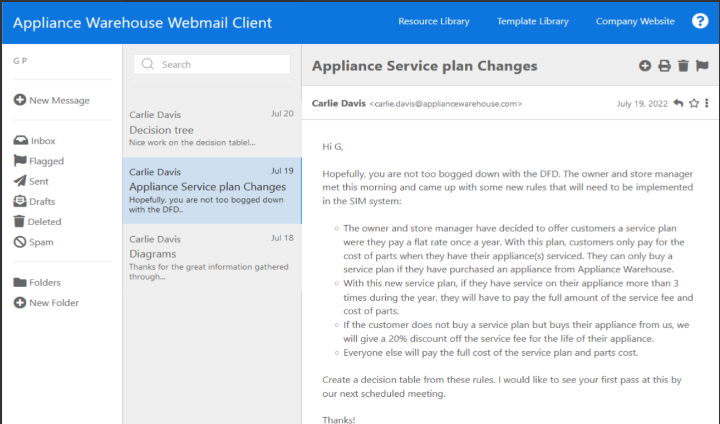Open the Template Library link
The image size is (720, 424).
tap(533, 21)
